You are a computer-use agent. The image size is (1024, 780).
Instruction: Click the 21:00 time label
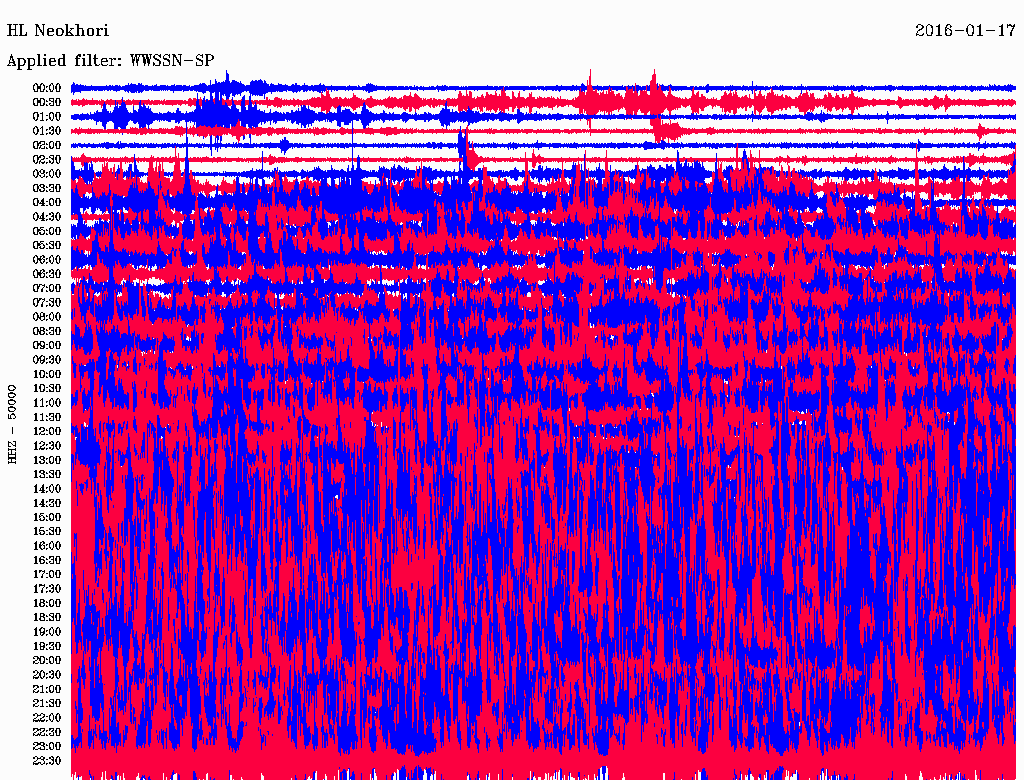(47, 689)
